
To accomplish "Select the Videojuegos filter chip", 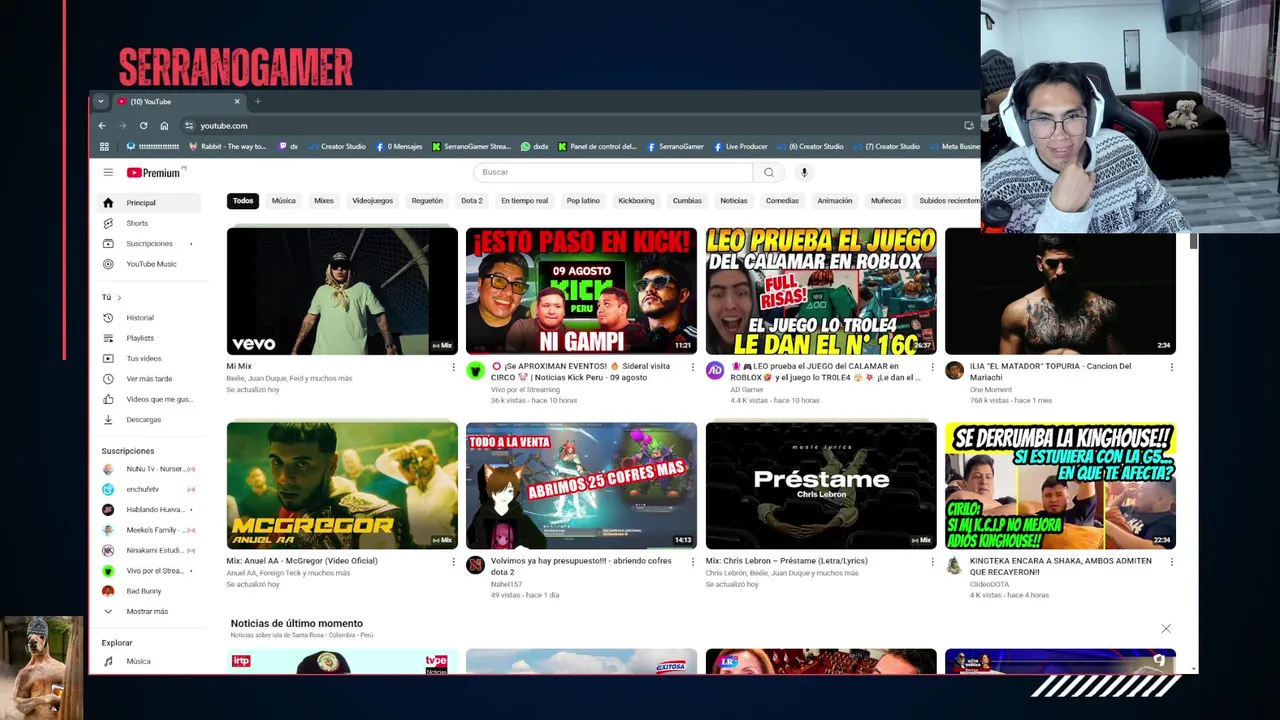I will pyautogui.click(x=372, y=201).
